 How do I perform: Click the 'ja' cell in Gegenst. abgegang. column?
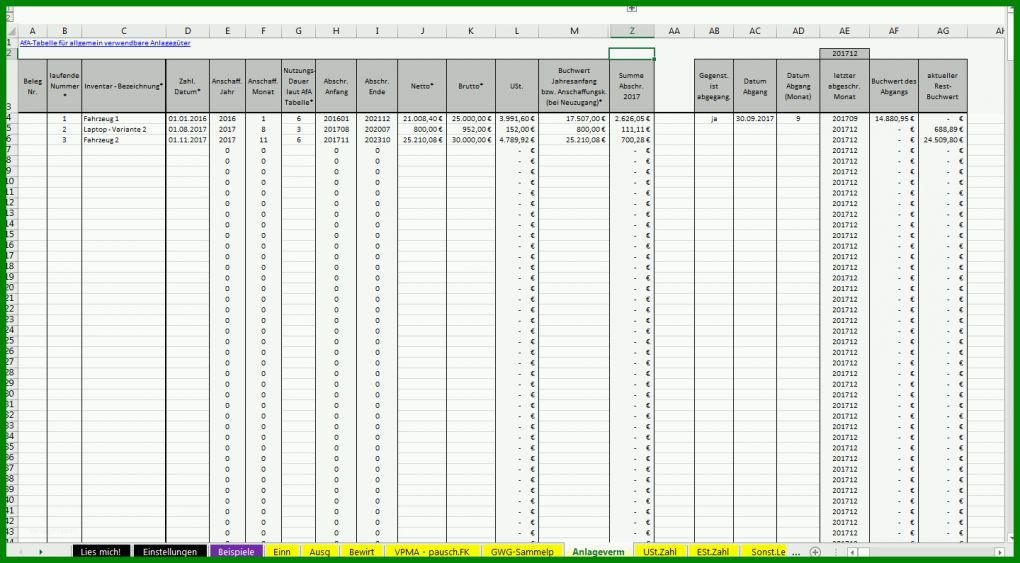coord(714,119)
